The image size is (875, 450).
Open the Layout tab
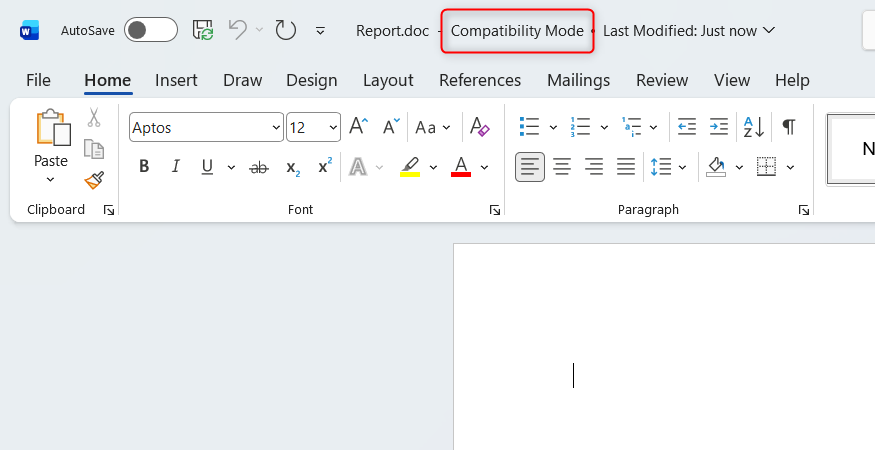point(388,80)
